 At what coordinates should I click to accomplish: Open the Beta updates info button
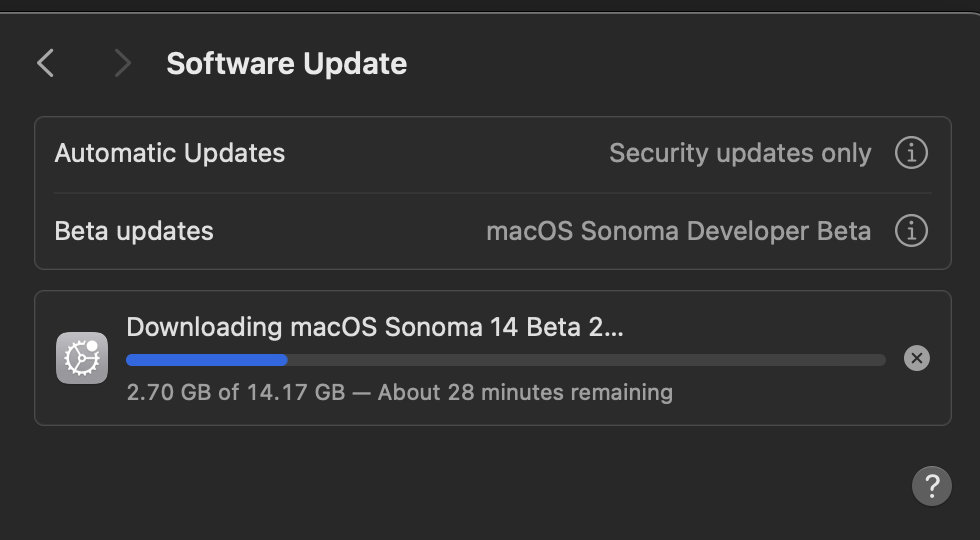point(910,231)
